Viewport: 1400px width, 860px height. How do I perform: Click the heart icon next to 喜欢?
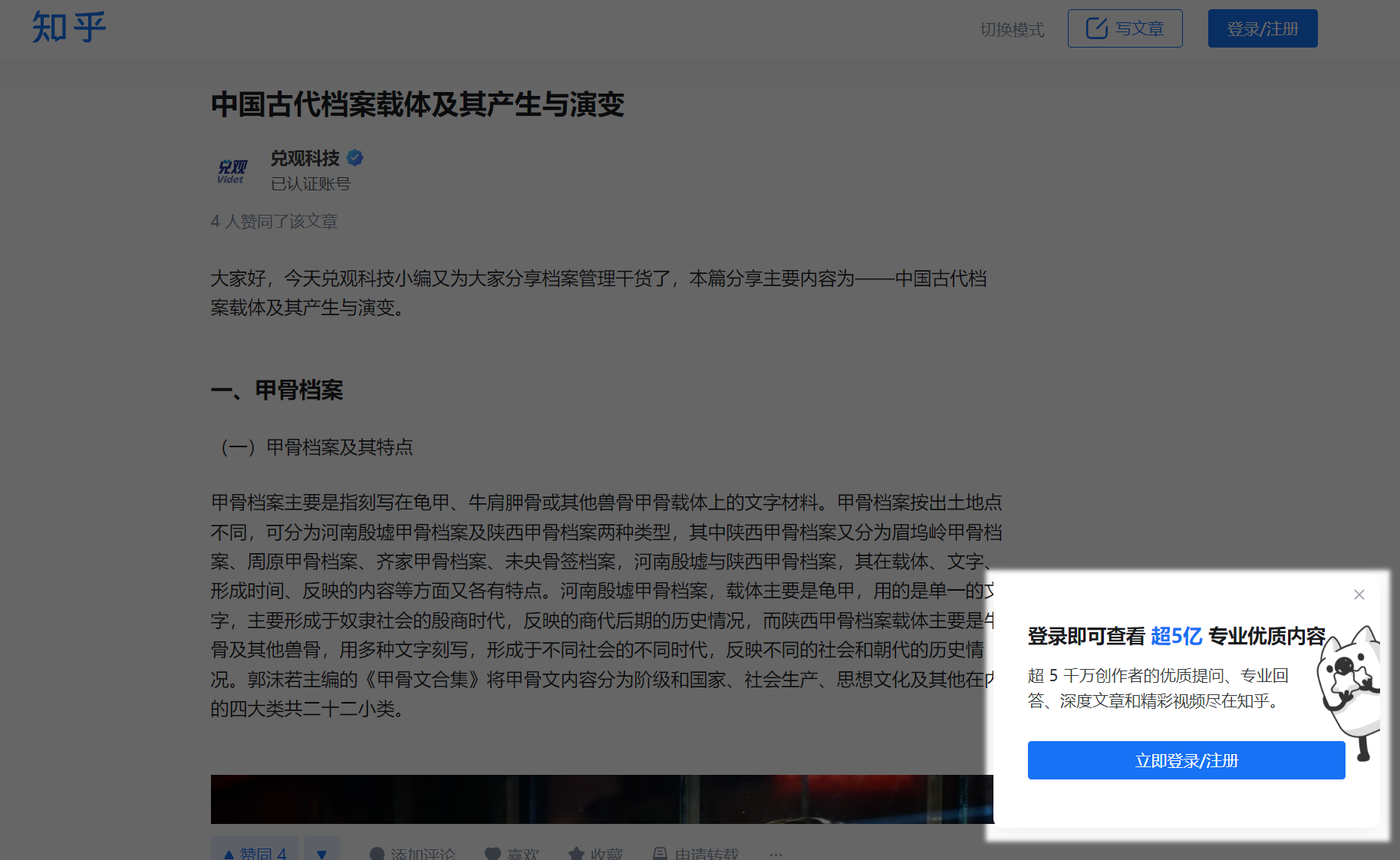point(492,852)
